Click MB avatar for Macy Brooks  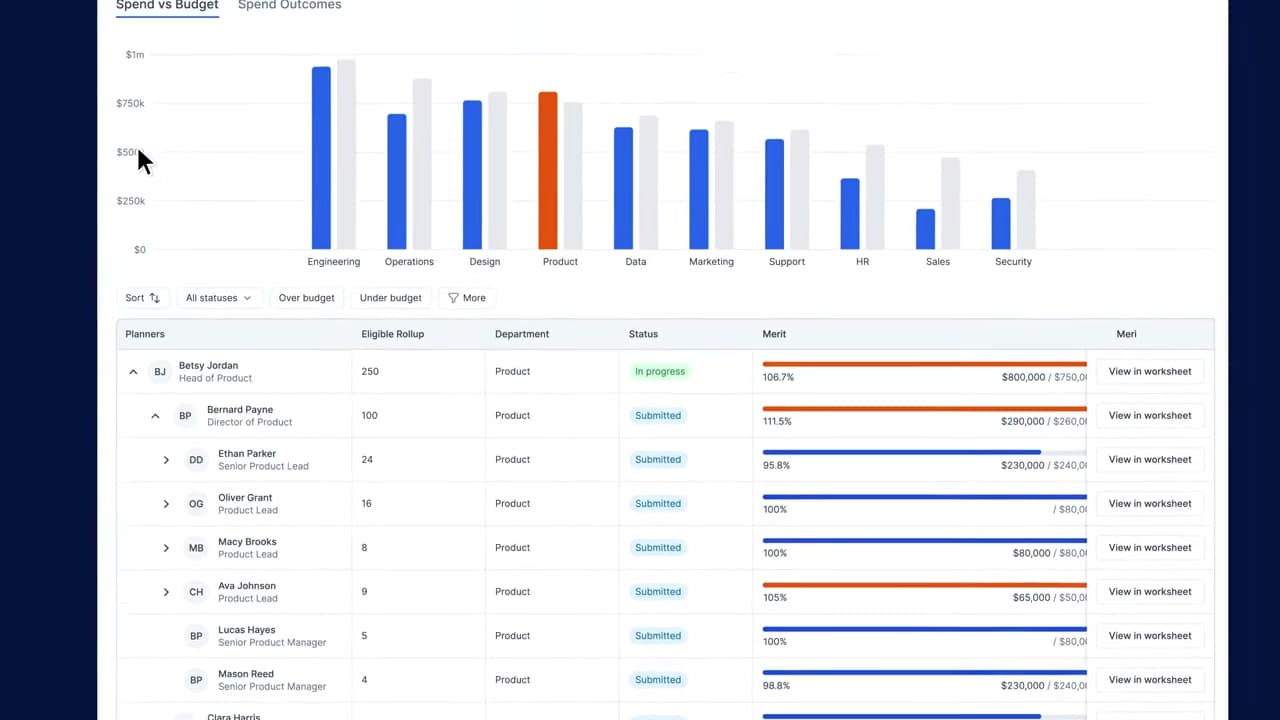click(x=196, y=548)
